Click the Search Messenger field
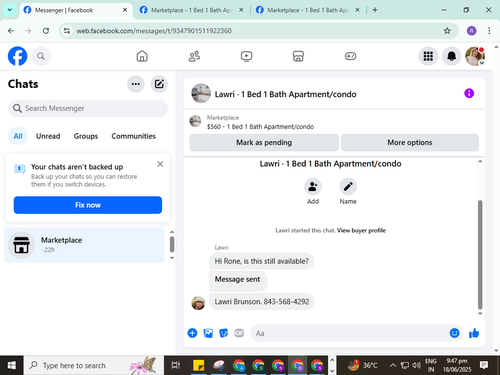 (x=88, y=108)
